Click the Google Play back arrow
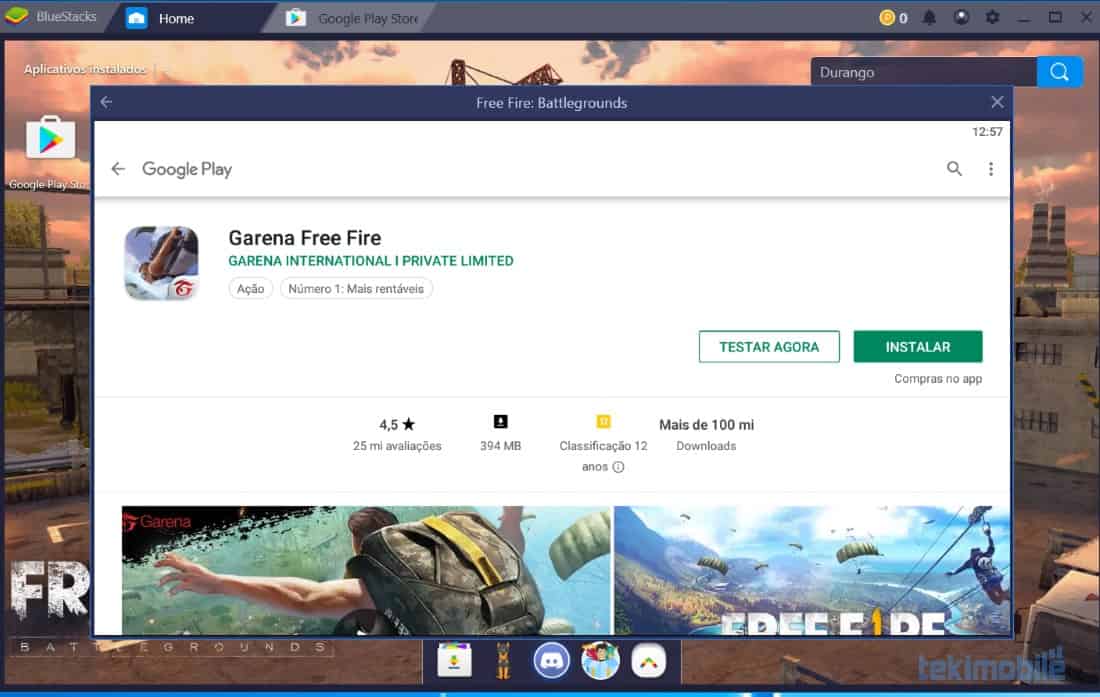The image size is (1100, 697). [x=118, y=169]
